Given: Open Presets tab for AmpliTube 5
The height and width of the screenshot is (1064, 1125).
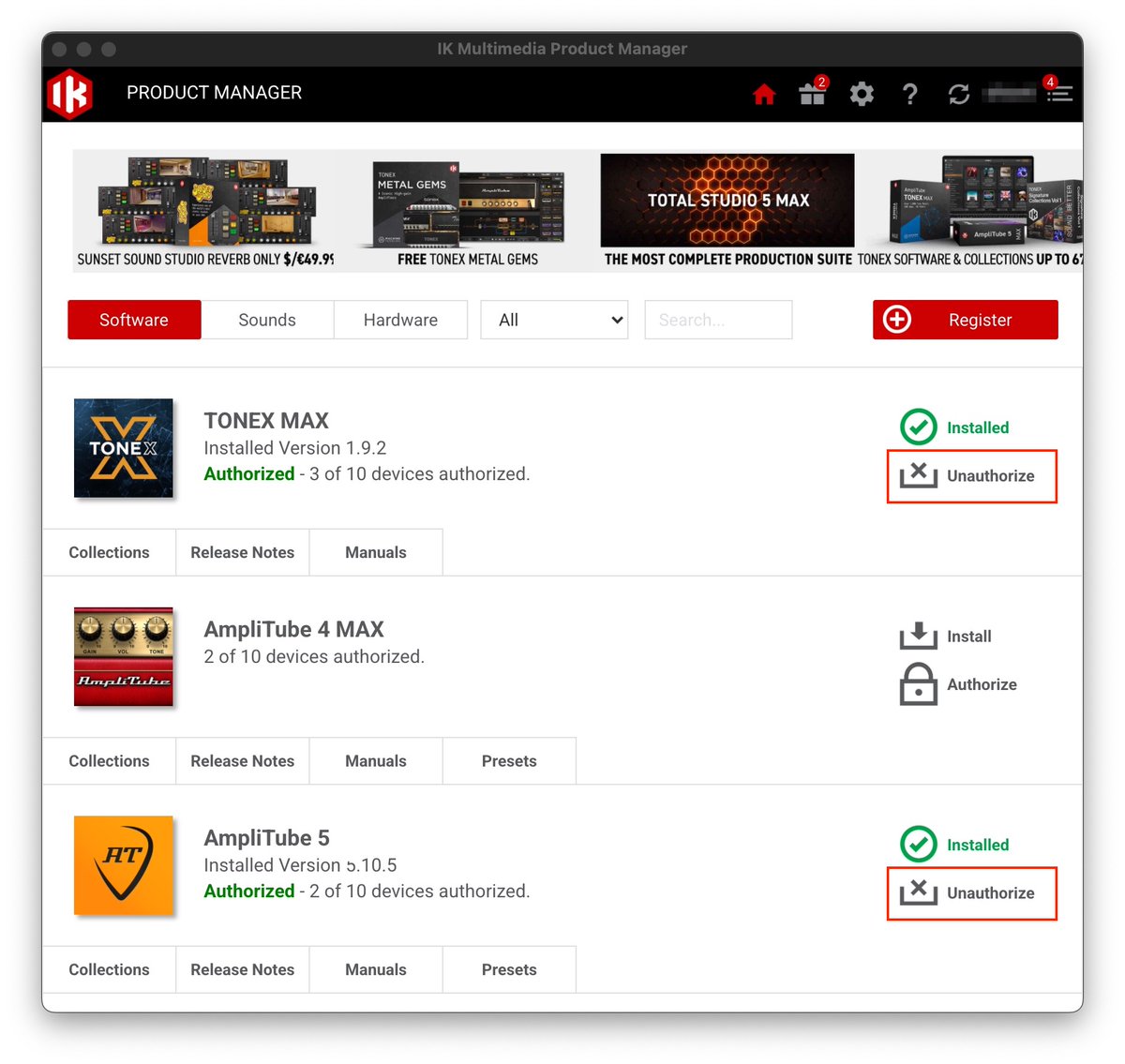Looking at the screenshot, I should click(x=509, y=969).
